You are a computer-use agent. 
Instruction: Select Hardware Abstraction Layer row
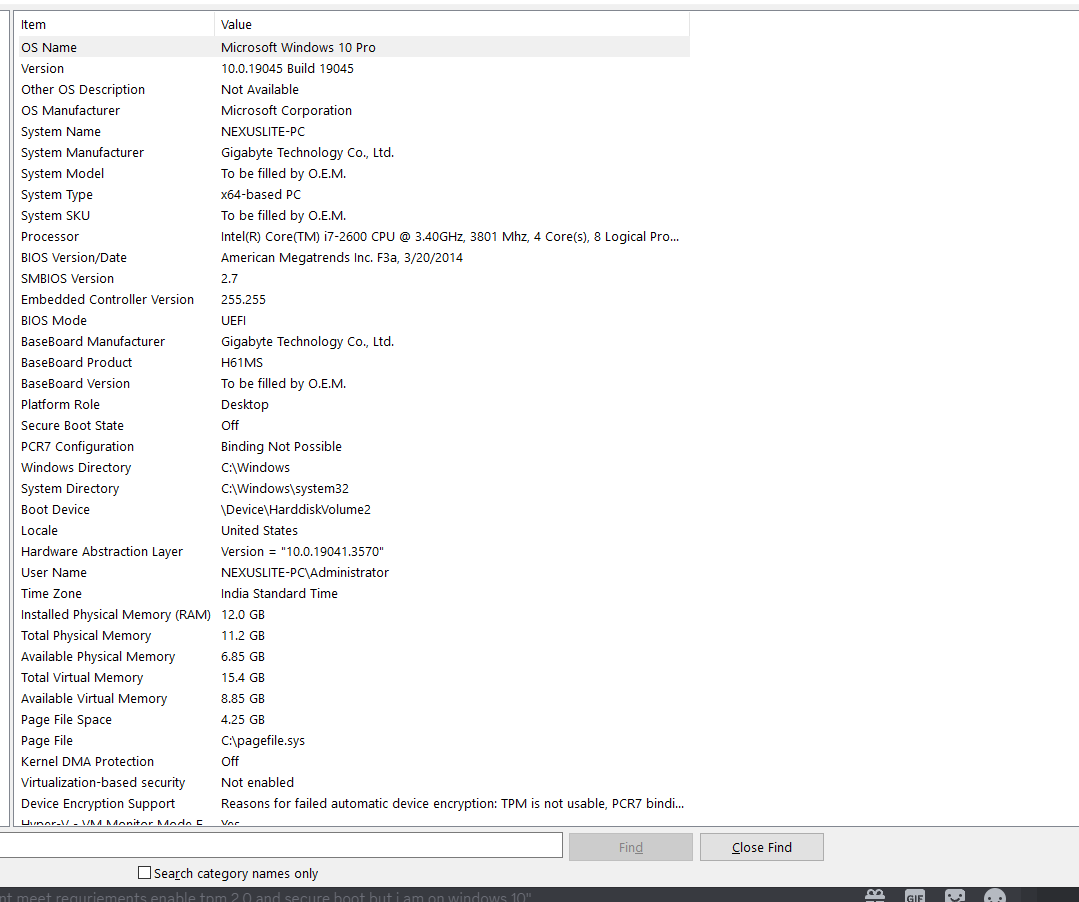point(352,551)
